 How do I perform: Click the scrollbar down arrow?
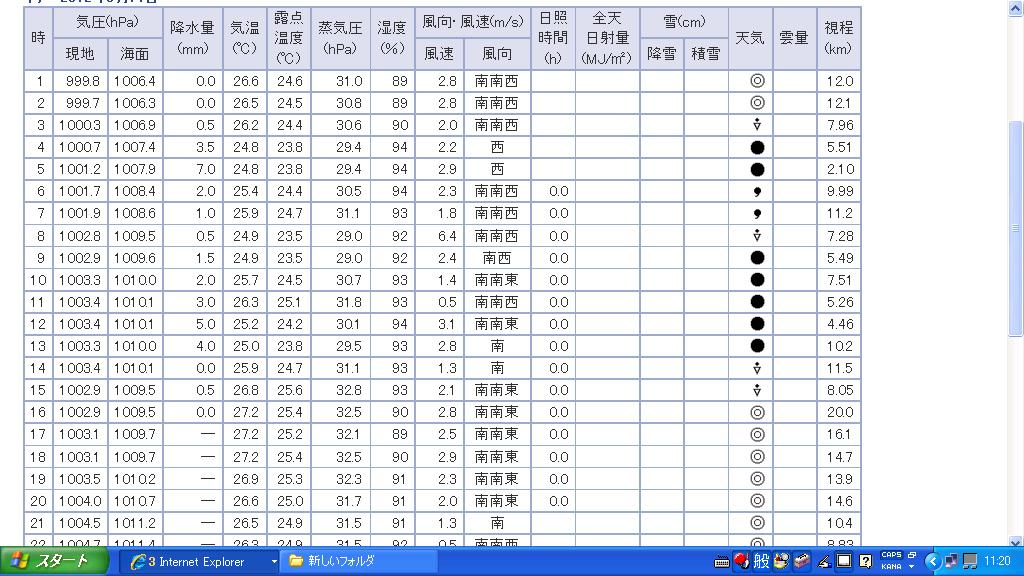click(1016, 540)
